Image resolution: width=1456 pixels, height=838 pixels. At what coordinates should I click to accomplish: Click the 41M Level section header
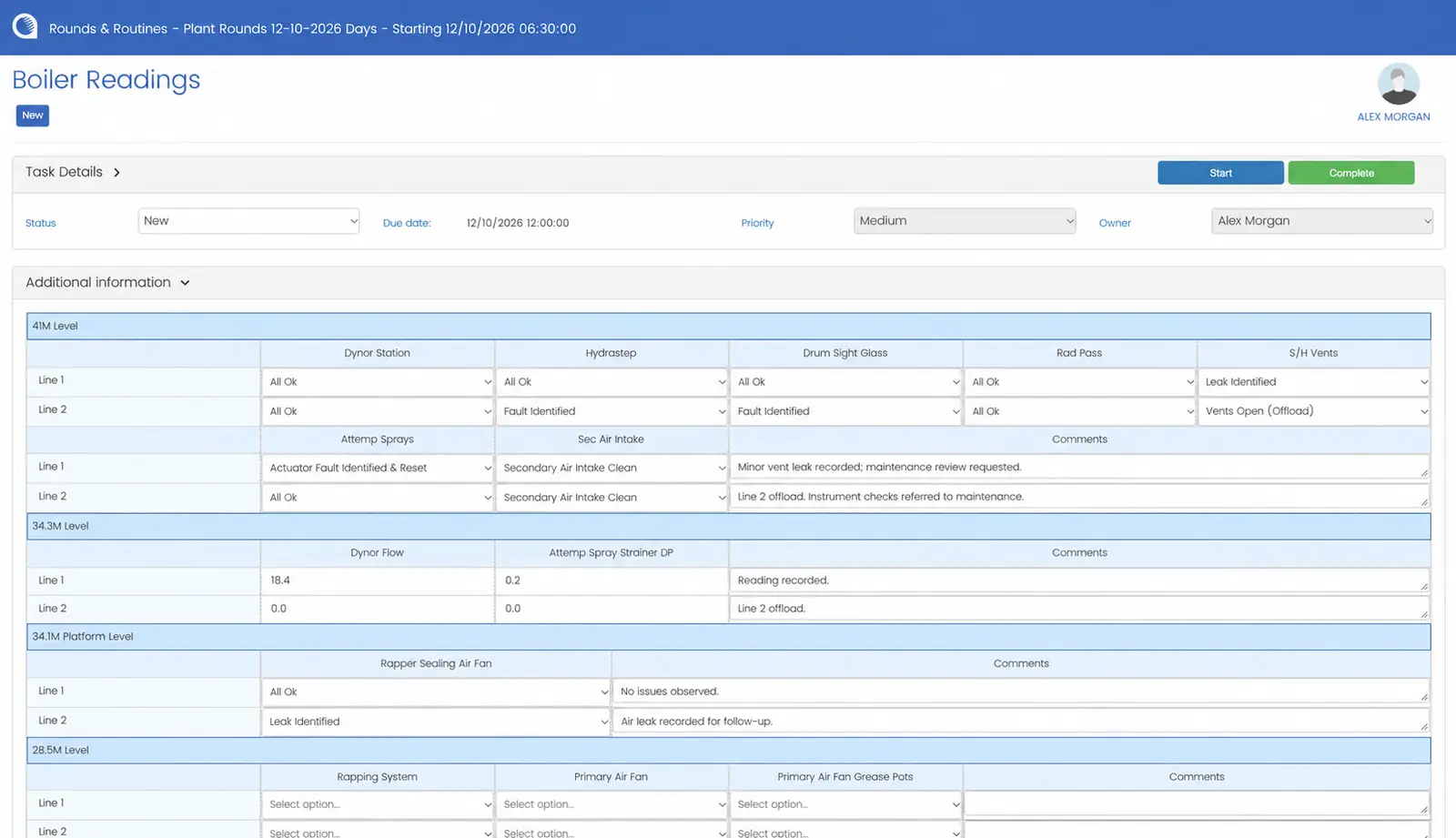[x=728, y=326]
